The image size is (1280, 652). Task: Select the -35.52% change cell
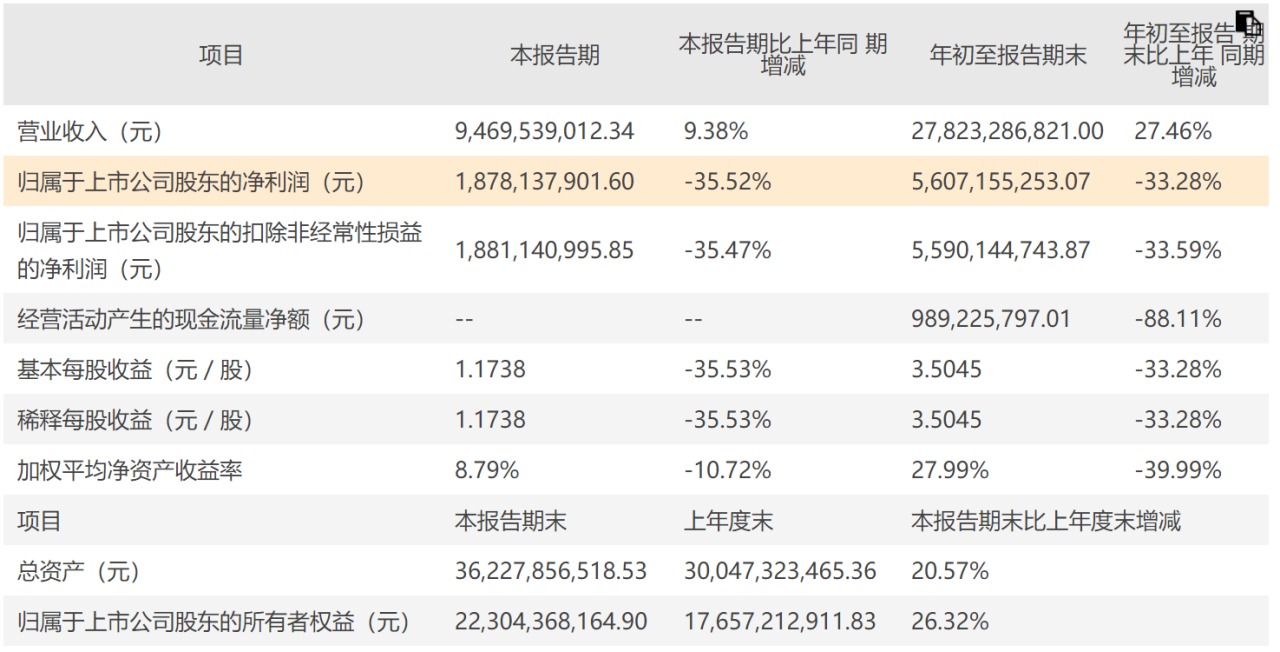point(727,182)
